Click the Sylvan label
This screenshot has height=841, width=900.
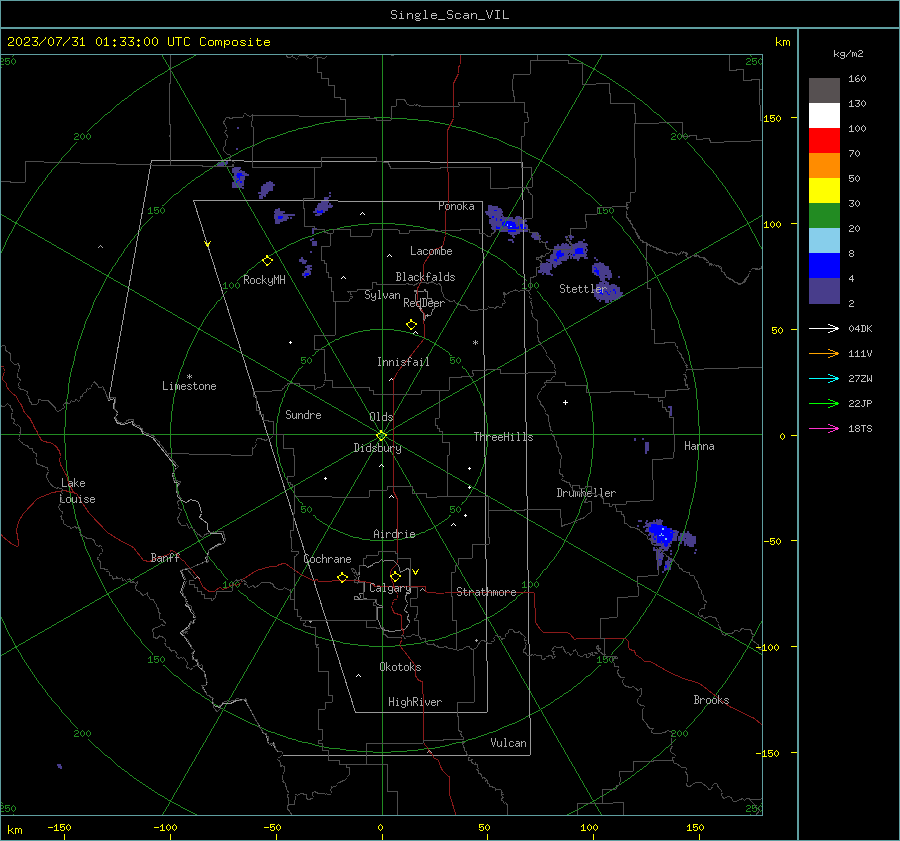click(x=382, y=295)
